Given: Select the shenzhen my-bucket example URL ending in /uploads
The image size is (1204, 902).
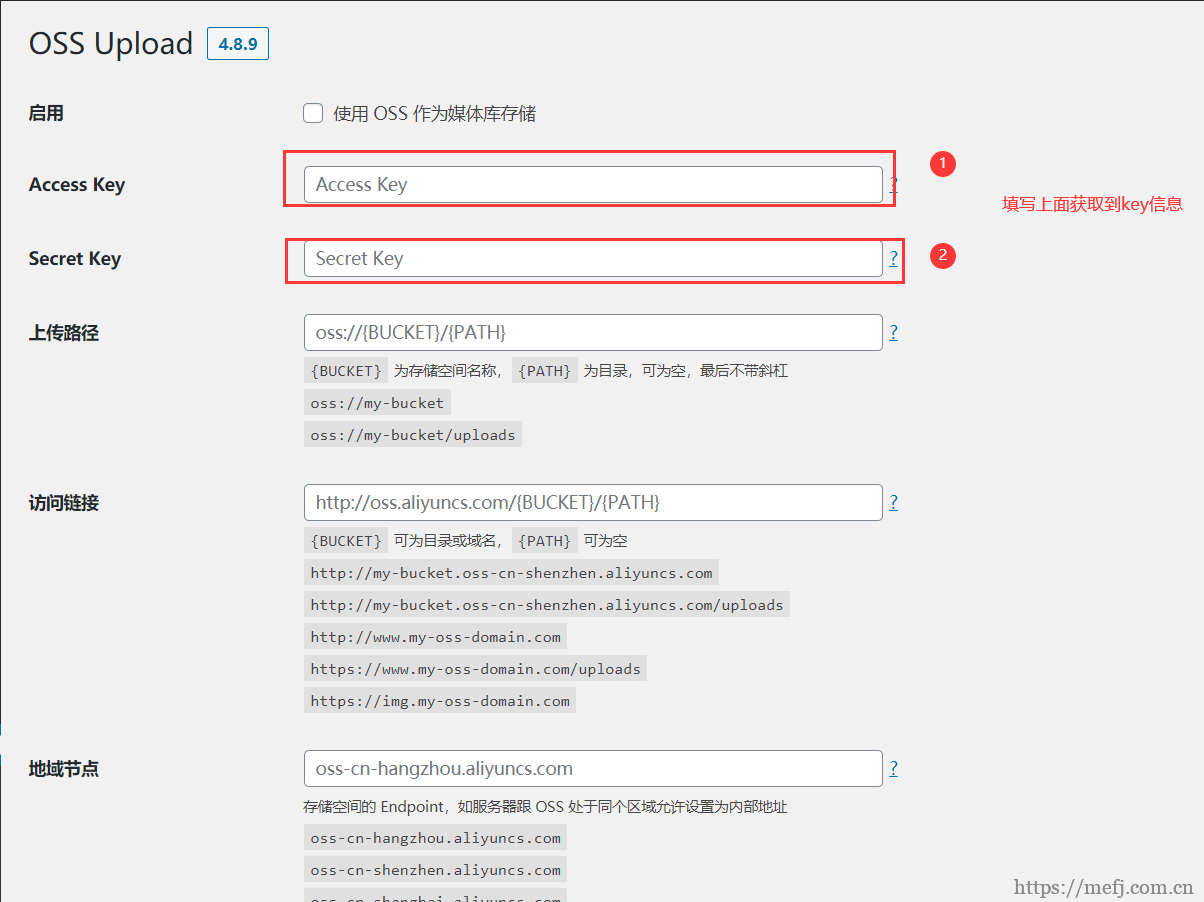Looking at the screenshot, I should pyautogui.click(x=547, y=605).
